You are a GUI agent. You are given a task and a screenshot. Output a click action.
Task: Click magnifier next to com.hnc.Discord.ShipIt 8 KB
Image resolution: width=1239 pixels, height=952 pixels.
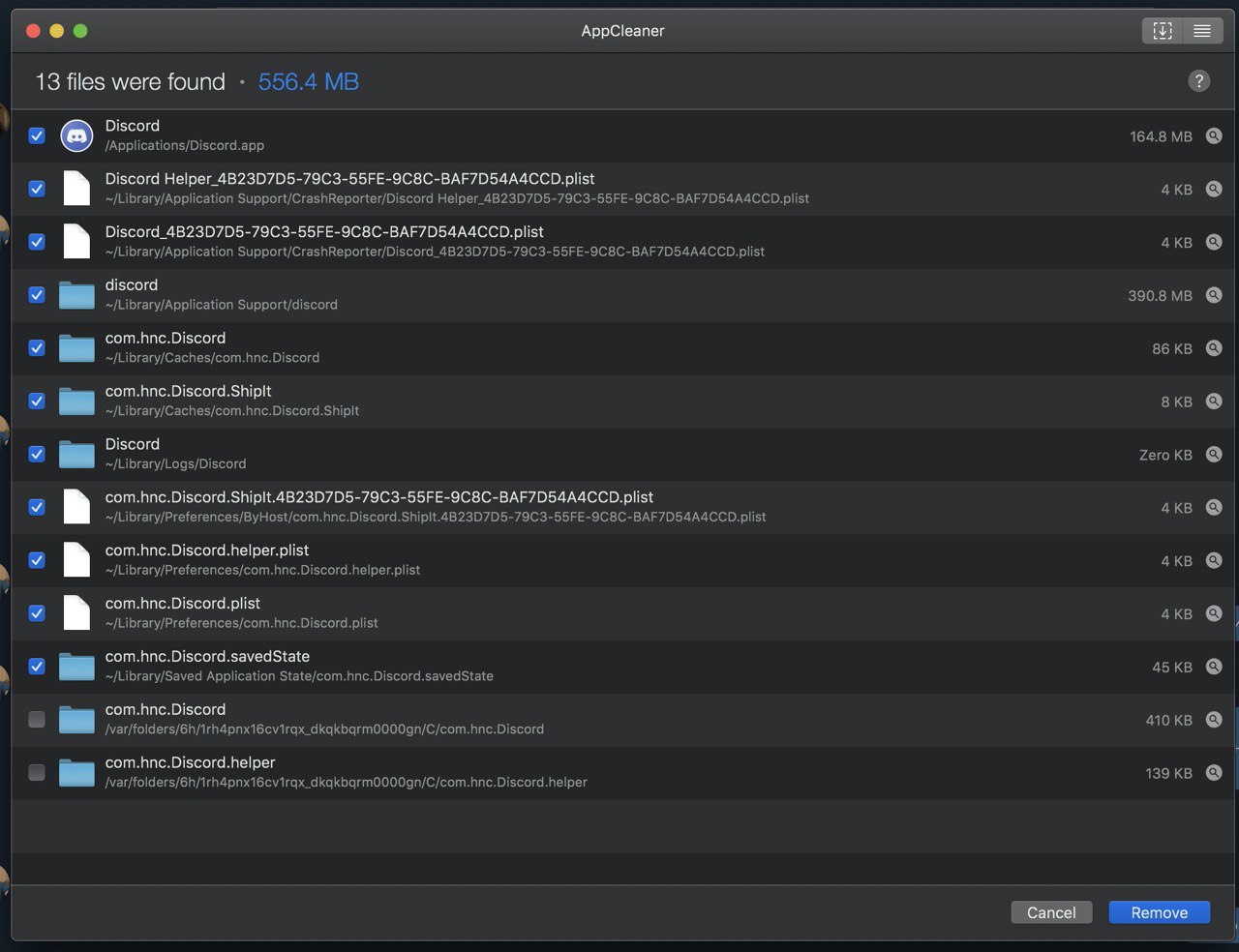[x=1214, y=402]
